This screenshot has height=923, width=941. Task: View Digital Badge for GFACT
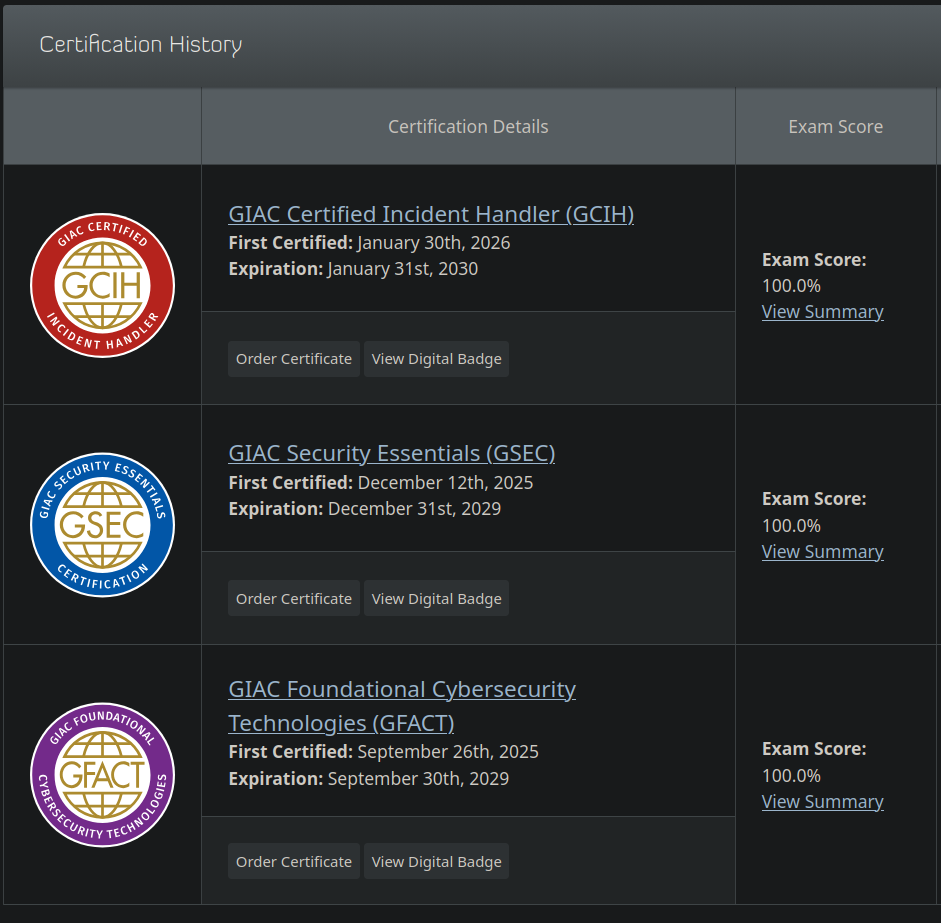436,861
